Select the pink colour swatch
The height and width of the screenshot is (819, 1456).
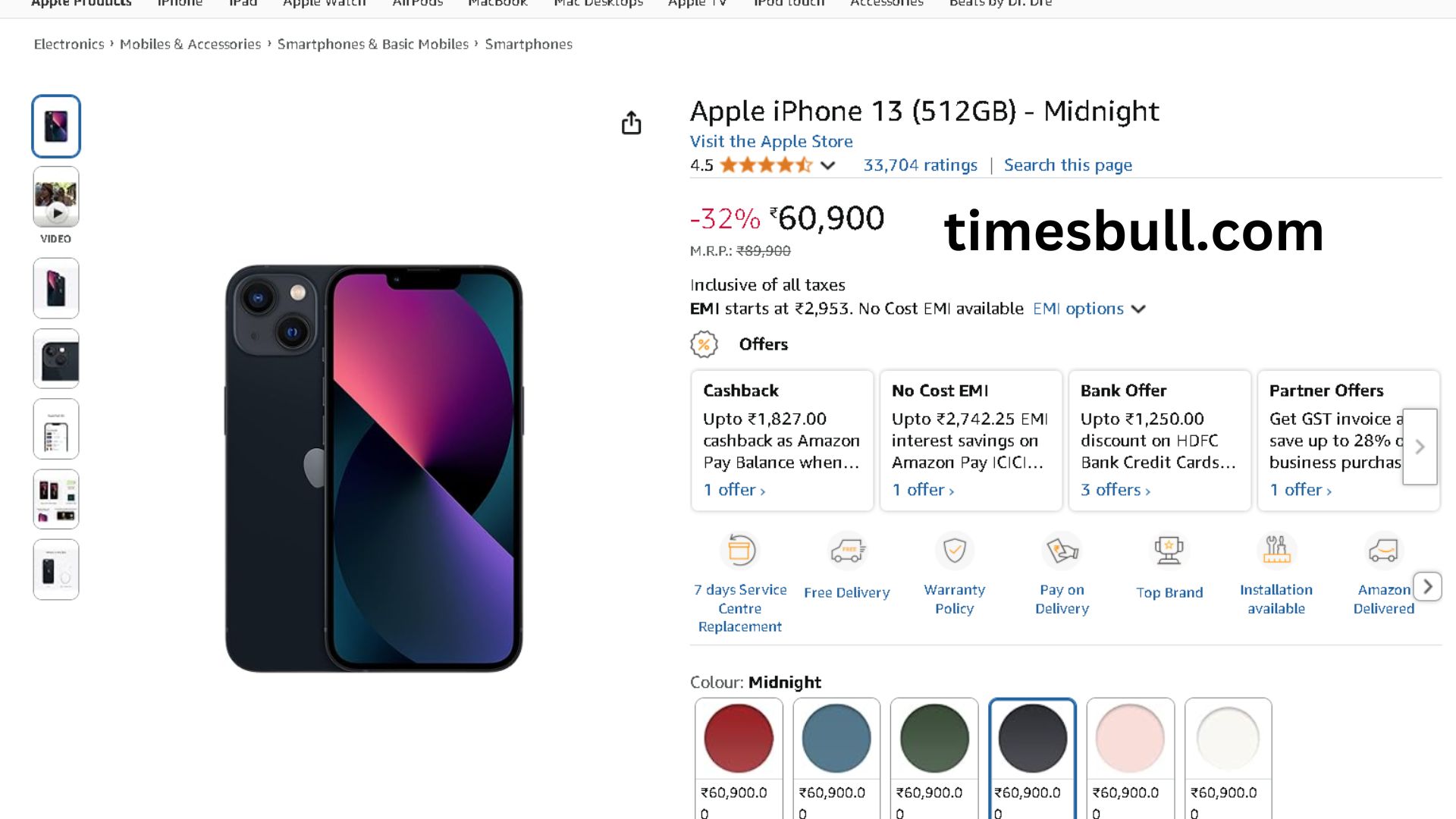point(1130,739)
